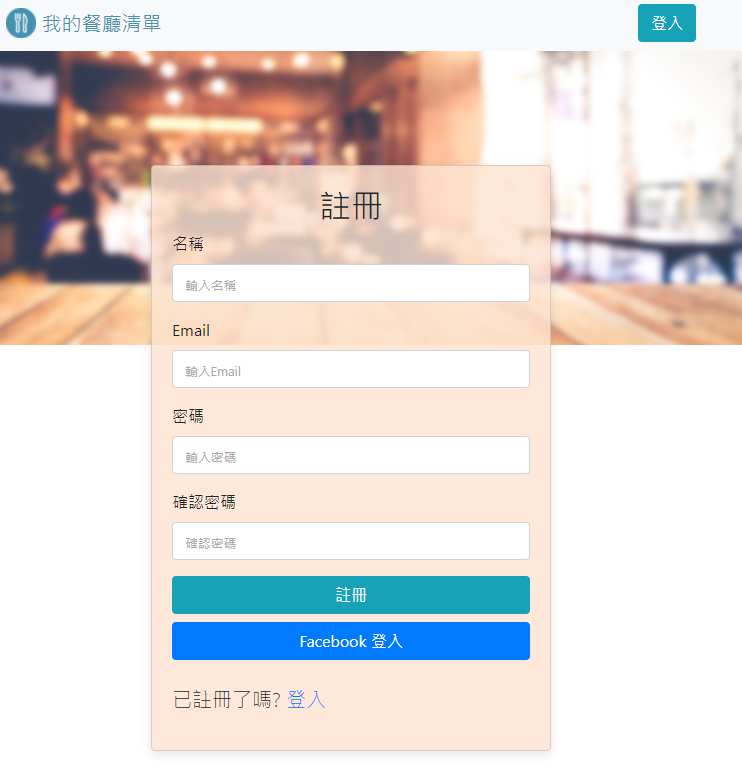Click the 確認密碼 field label

(204, 502)
